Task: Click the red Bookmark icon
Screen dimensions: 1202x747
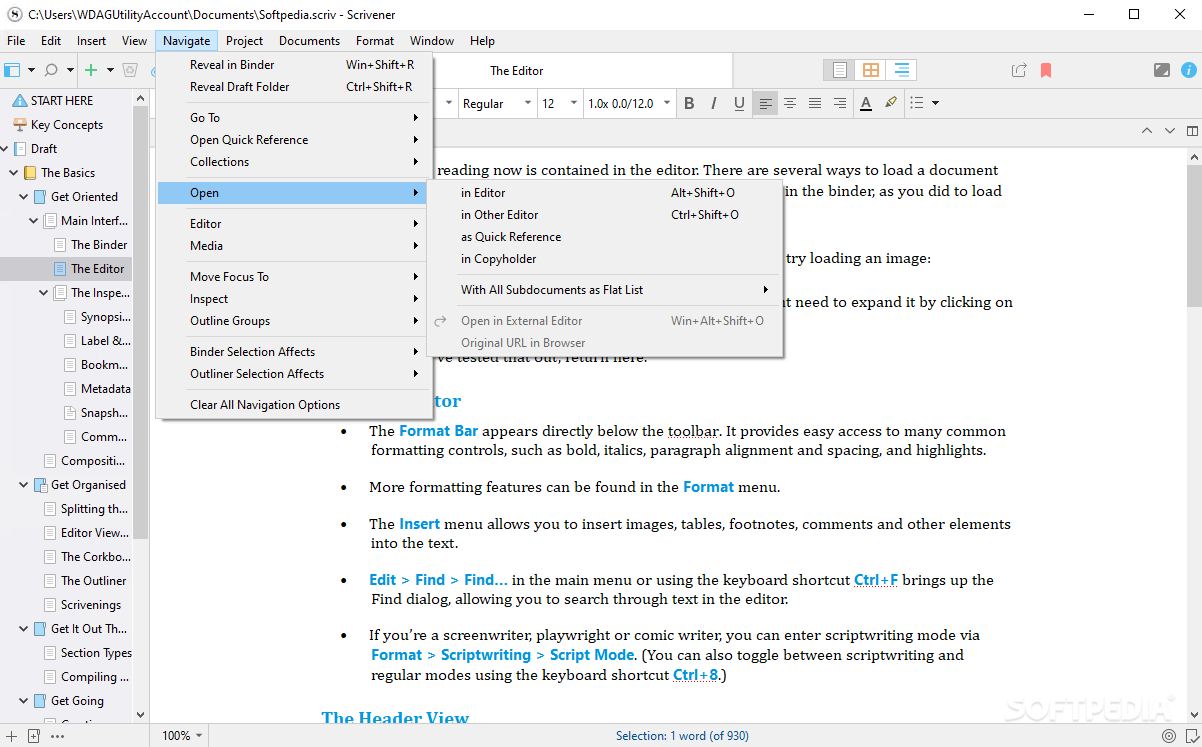Action: (x=1046, y=70)
